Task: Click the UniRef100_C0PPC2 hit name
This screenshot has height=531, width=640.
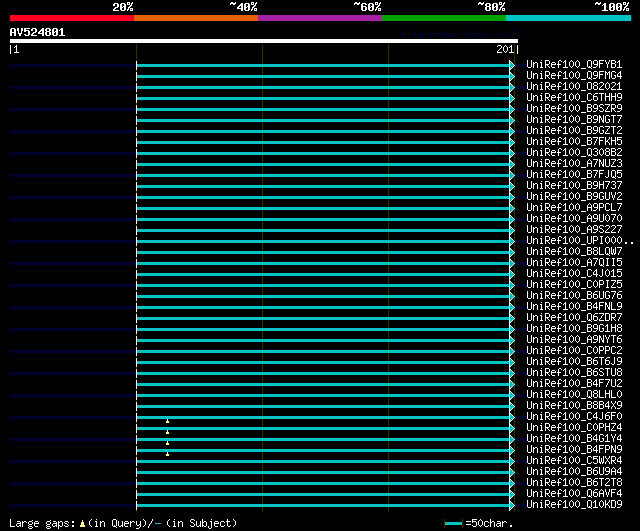Action: click(574, 351)
